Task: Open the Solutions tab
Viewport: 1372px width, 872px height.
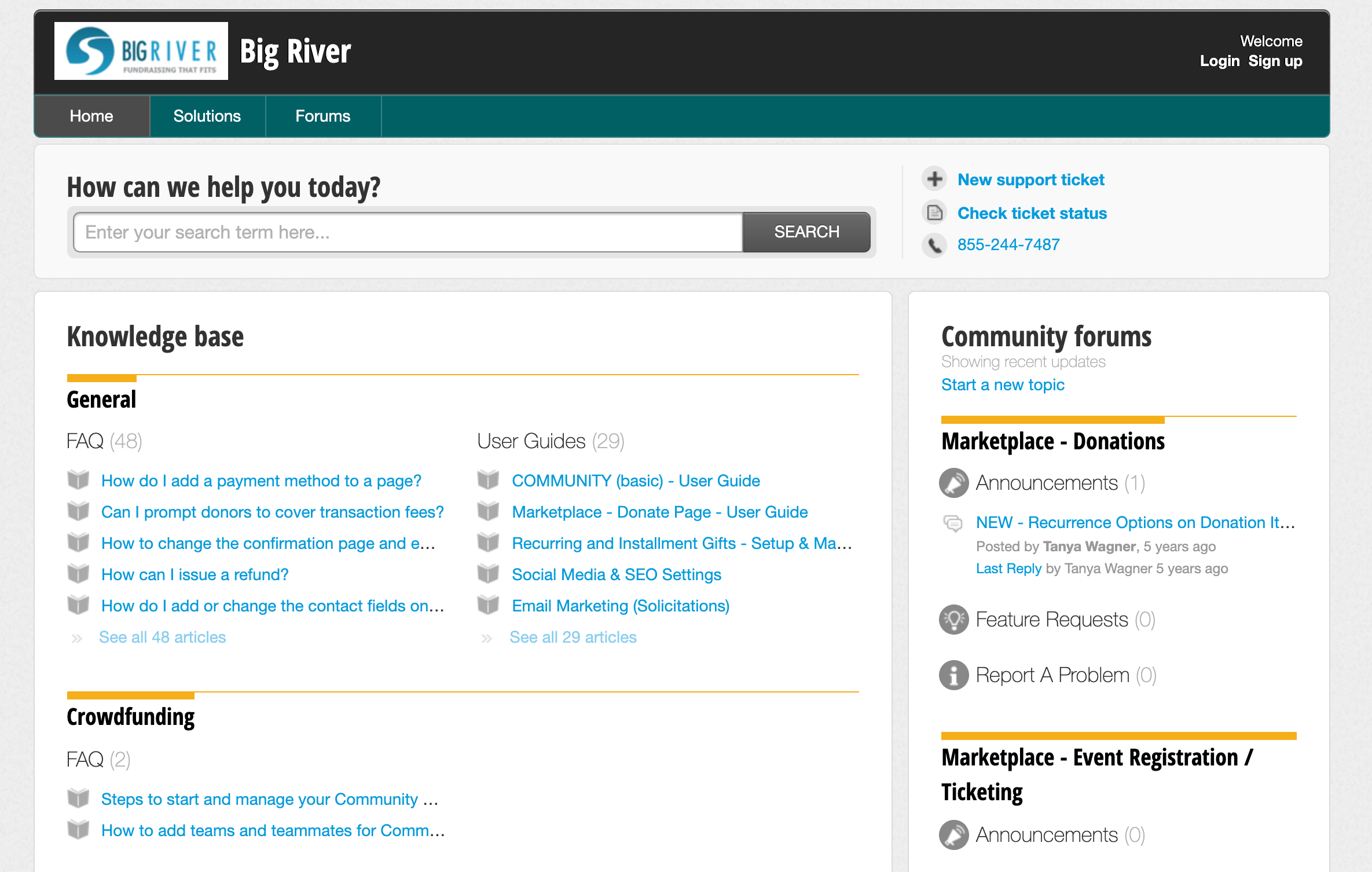Action: point(207,116)
